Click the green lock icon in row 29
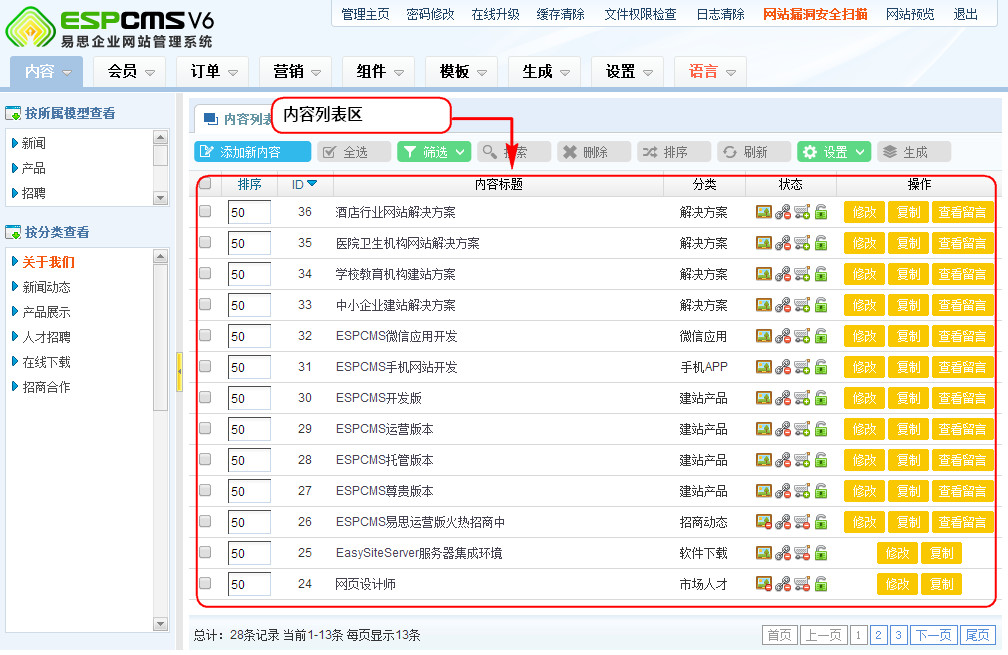 pos(821,429)
